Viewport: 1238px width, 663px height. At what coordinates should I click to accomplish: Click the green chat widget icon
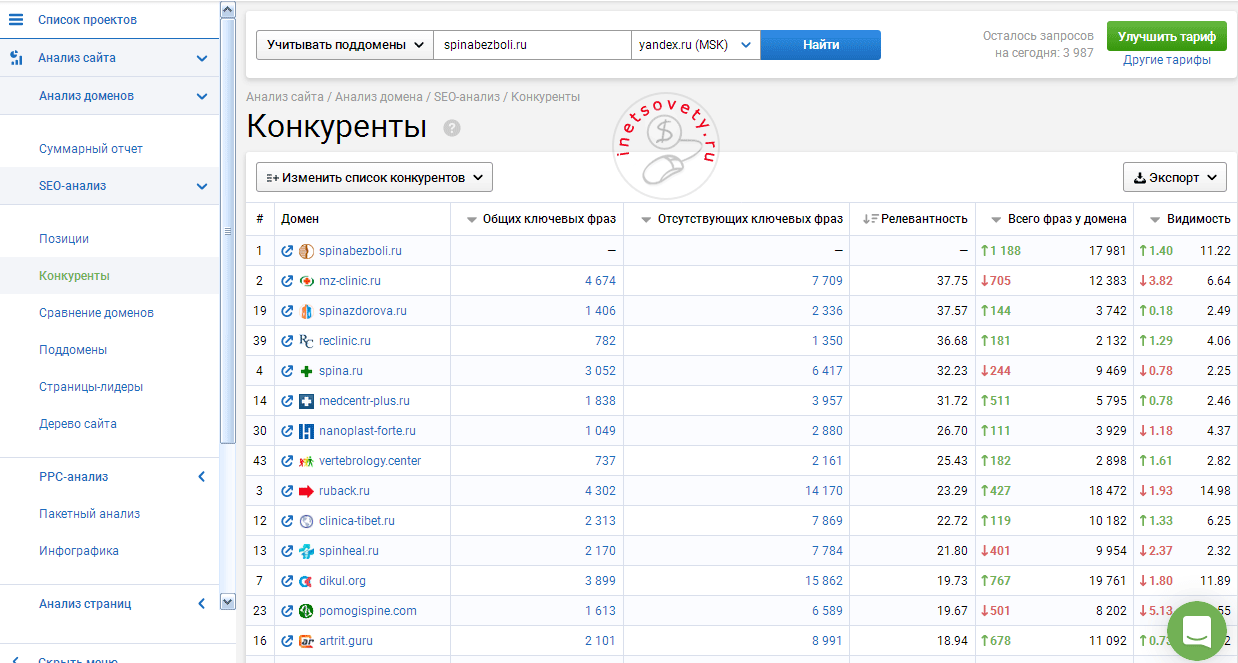(1196, 630)
